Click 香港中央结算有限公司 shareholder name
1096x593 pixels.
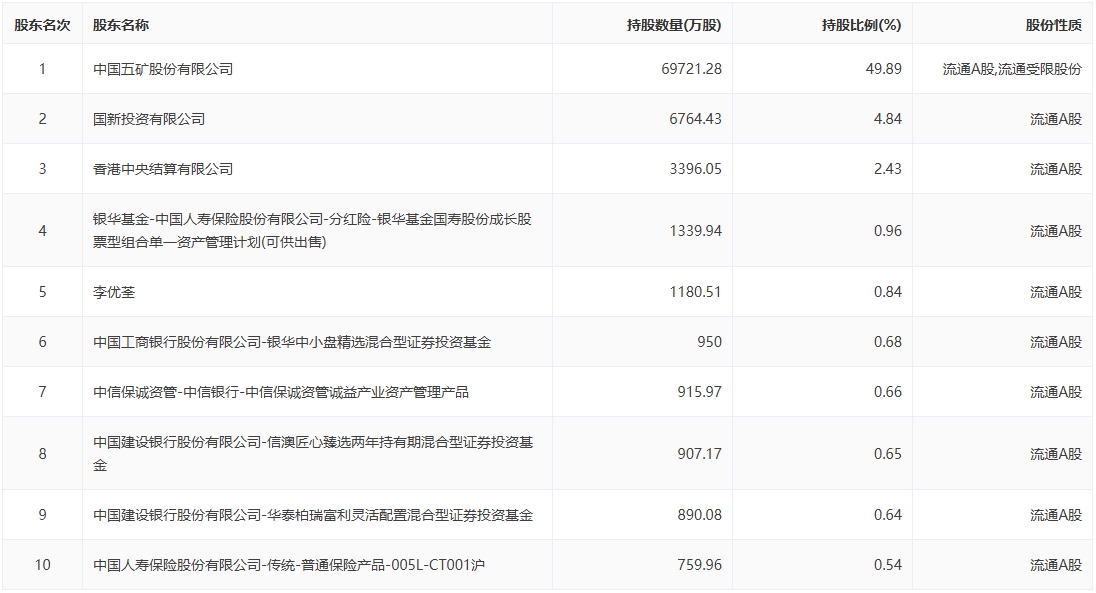pyautogui.click(x=163, y=169)
